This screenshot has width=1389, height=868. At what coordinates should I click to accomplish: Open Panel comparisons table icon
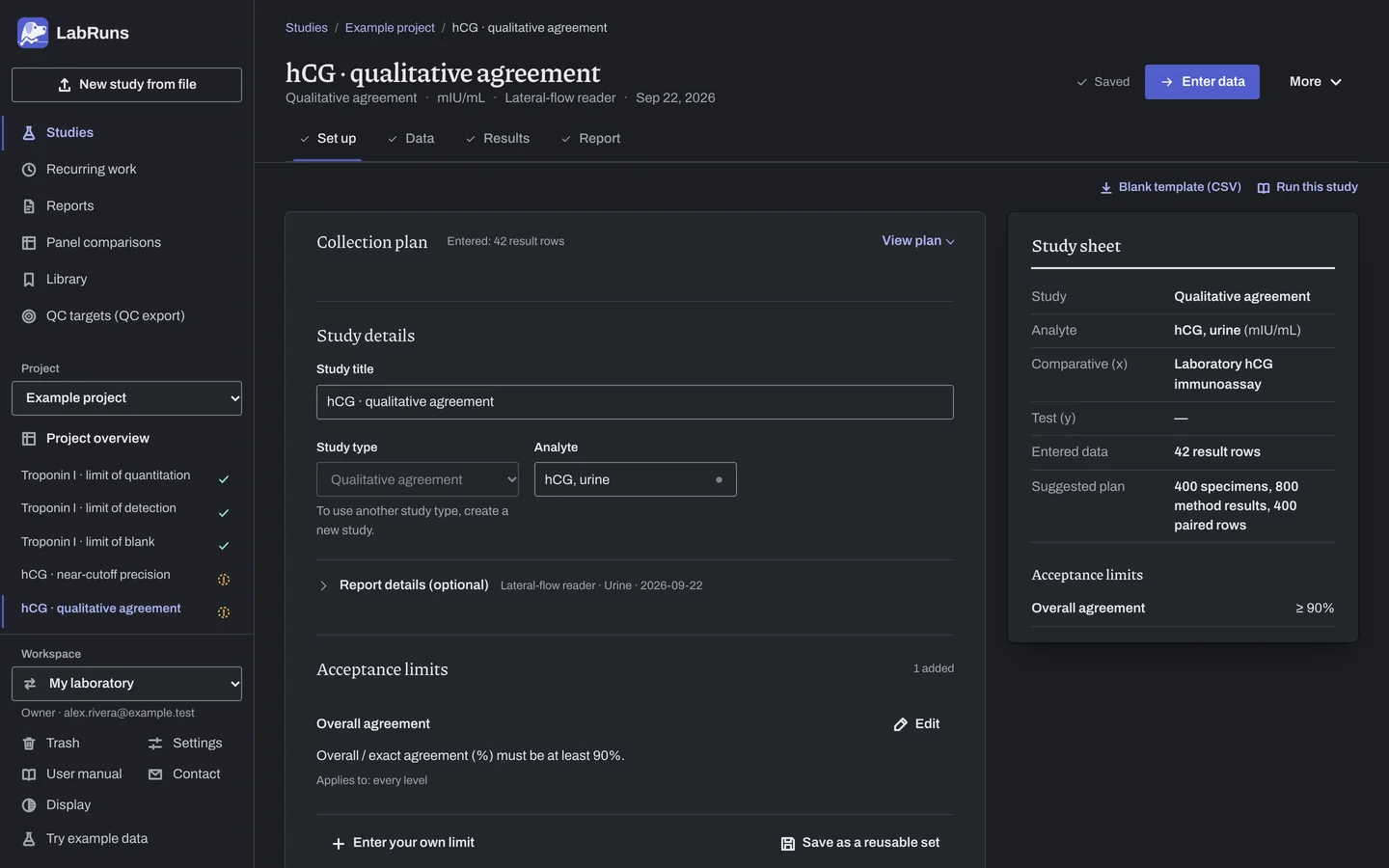(29, 243)
